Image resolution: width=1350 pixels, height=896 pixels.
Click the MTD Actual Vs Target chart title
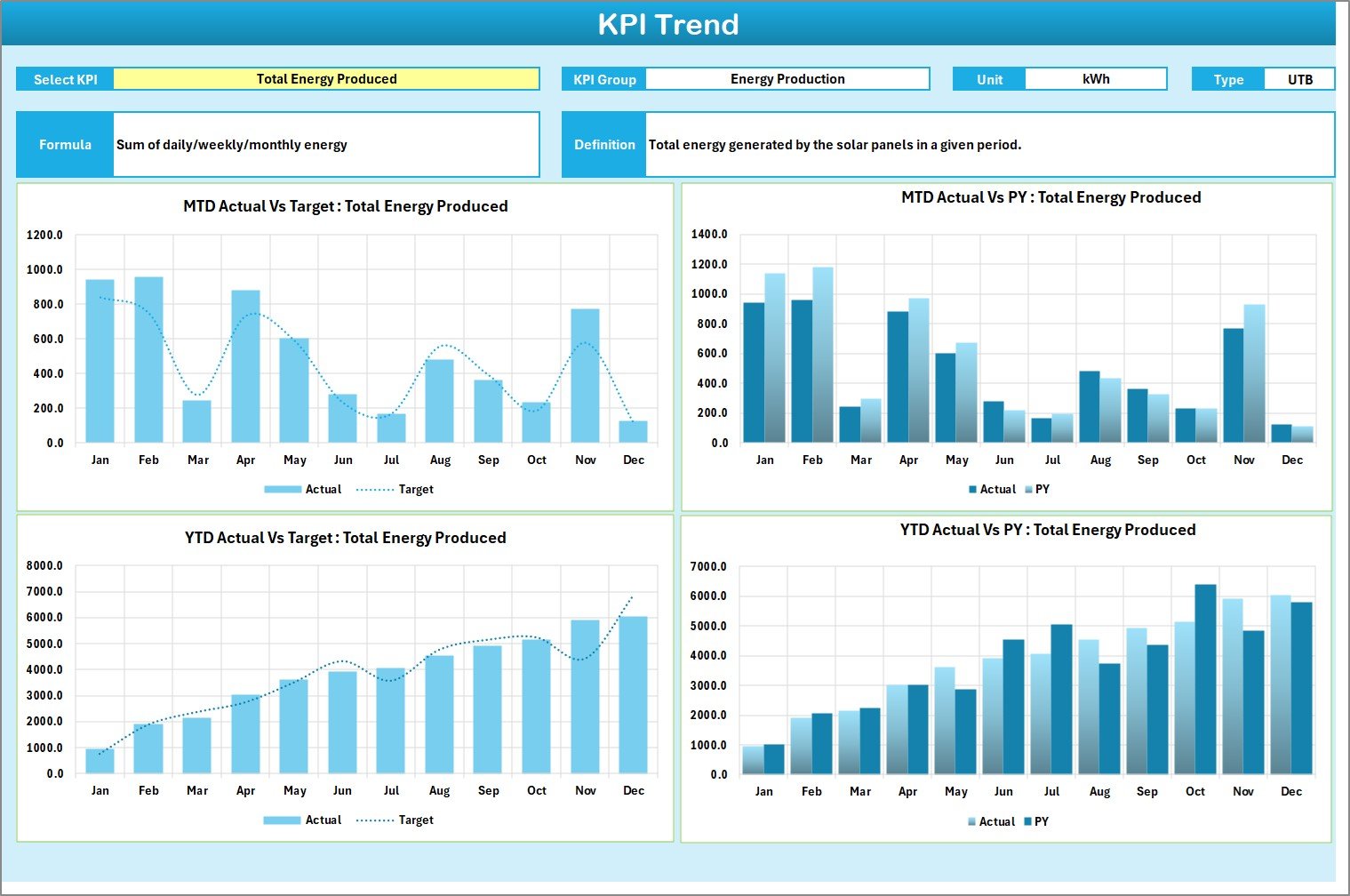346,205
